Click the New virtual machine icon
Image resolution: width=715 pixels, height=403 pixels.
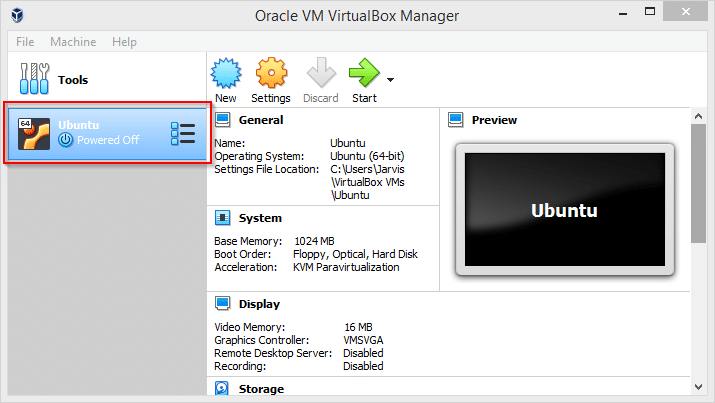pos(226,74)
